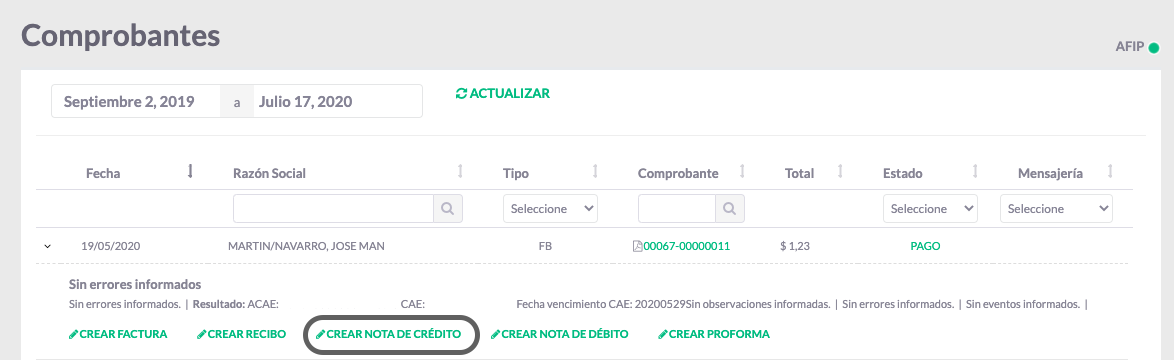Screen dimensions: 1174x360
Task: Focus the Comprobante filter text box
Action: (677, 209)
